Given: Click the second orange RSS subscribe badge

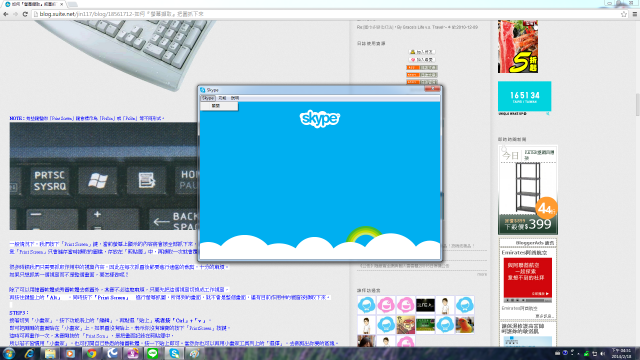Looking at the screenshot, I should click(422, 75).
